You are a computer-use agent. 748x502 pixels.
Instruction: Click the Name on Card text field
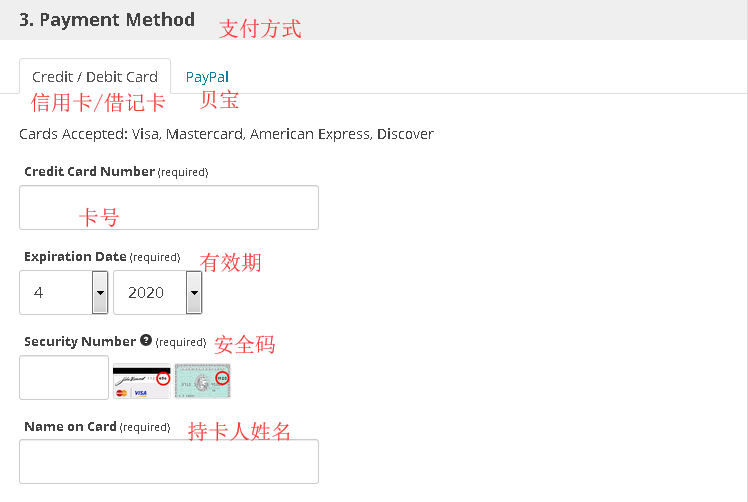point(169,461)
